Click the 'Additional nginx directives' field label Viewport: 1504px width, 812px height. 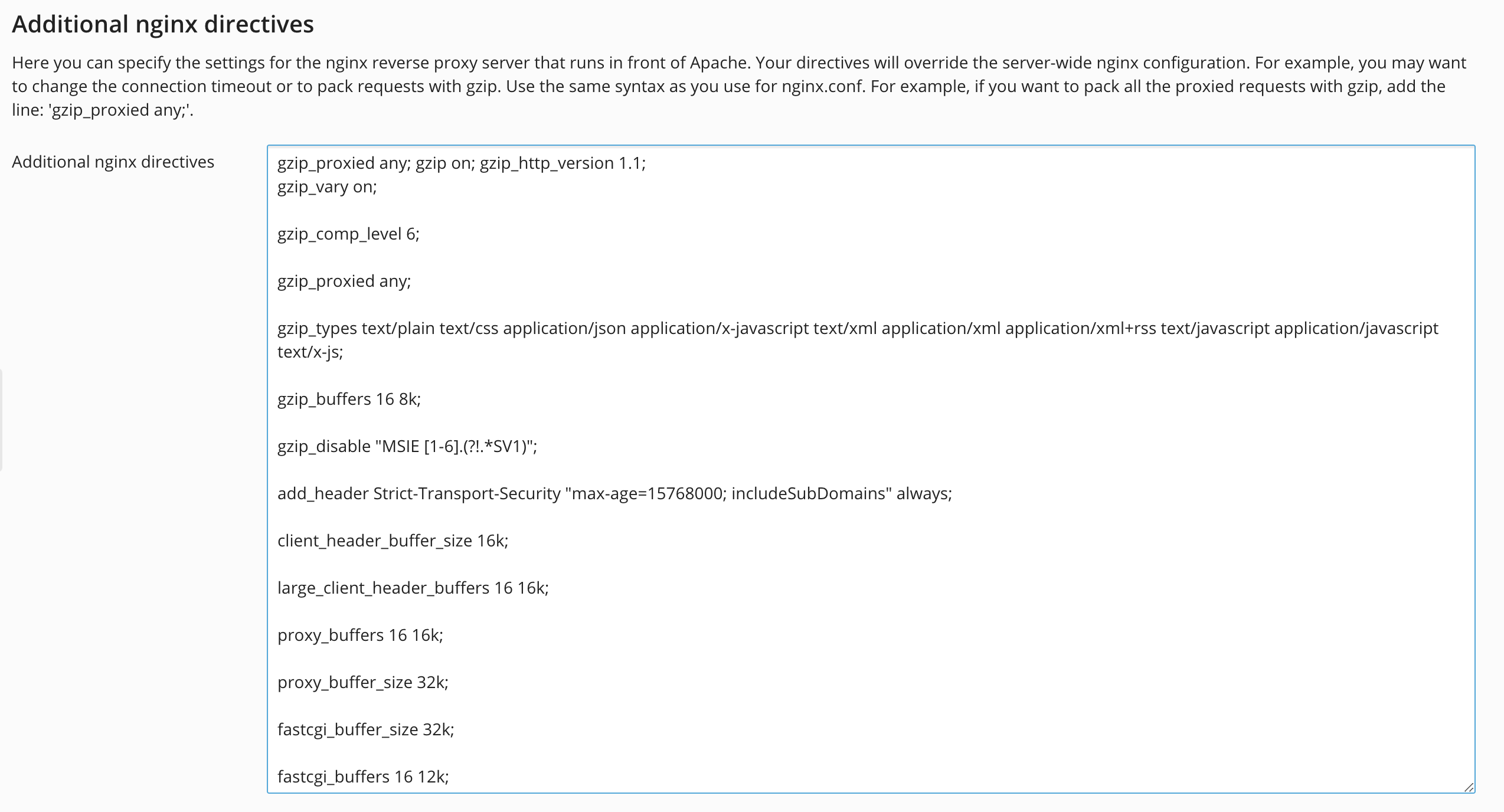pyautogui.click(x=113, y=162)
